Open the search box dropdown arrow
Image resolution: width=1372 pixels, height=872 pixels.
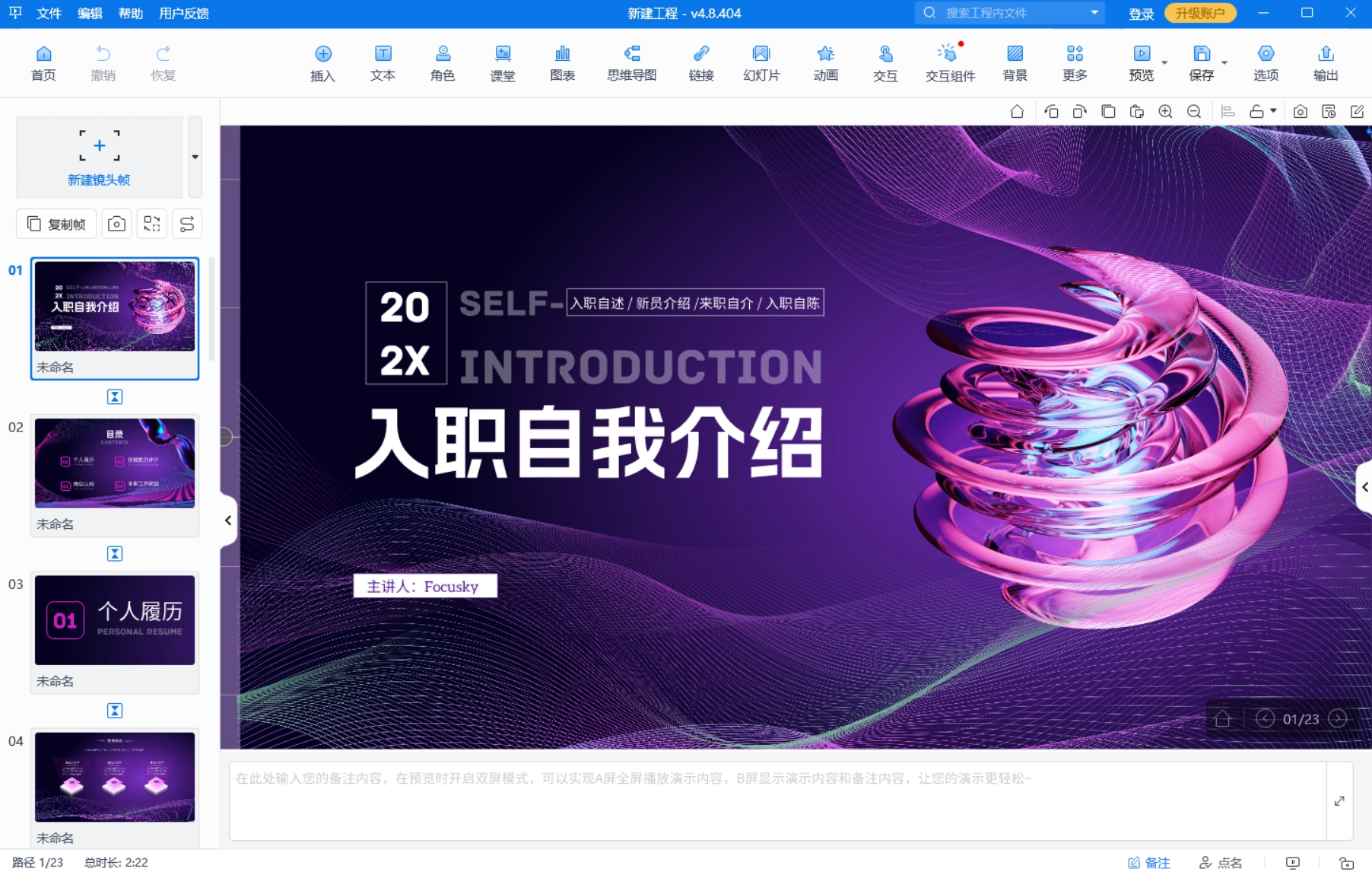pyautogui.click(x=1094, y=12)
